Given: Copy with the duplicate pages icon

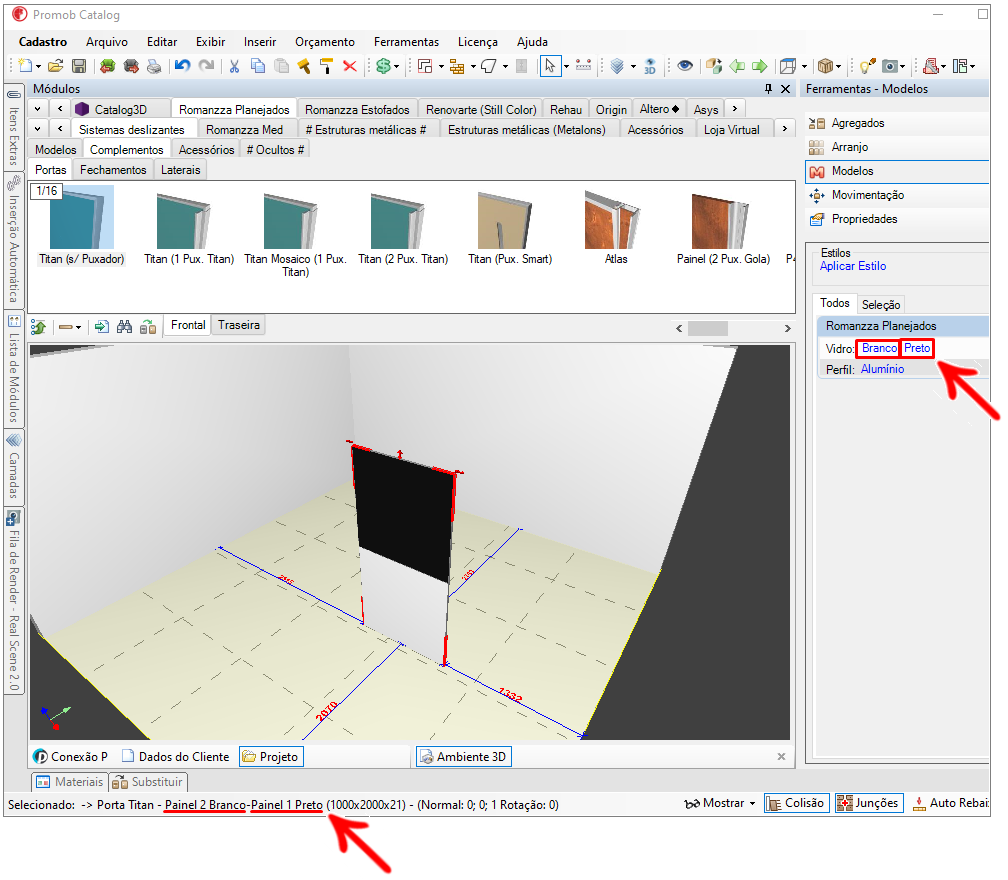Looking at the screenshot, I should coord(258,66).
